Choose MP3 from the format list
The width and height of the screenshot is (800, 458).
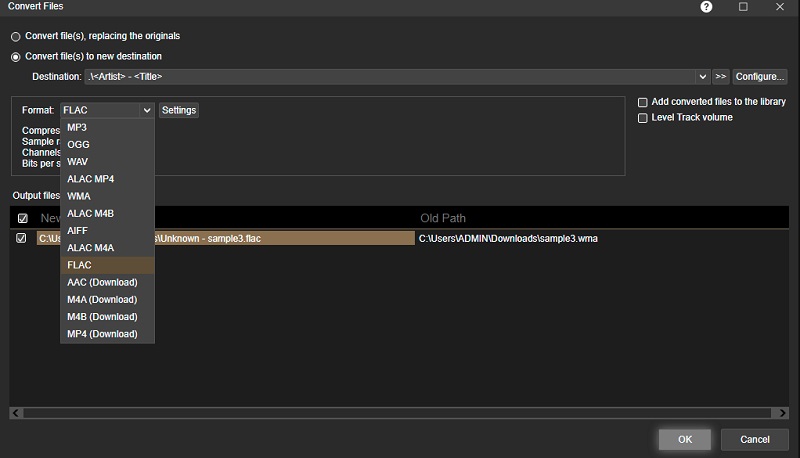coord(78,127)
